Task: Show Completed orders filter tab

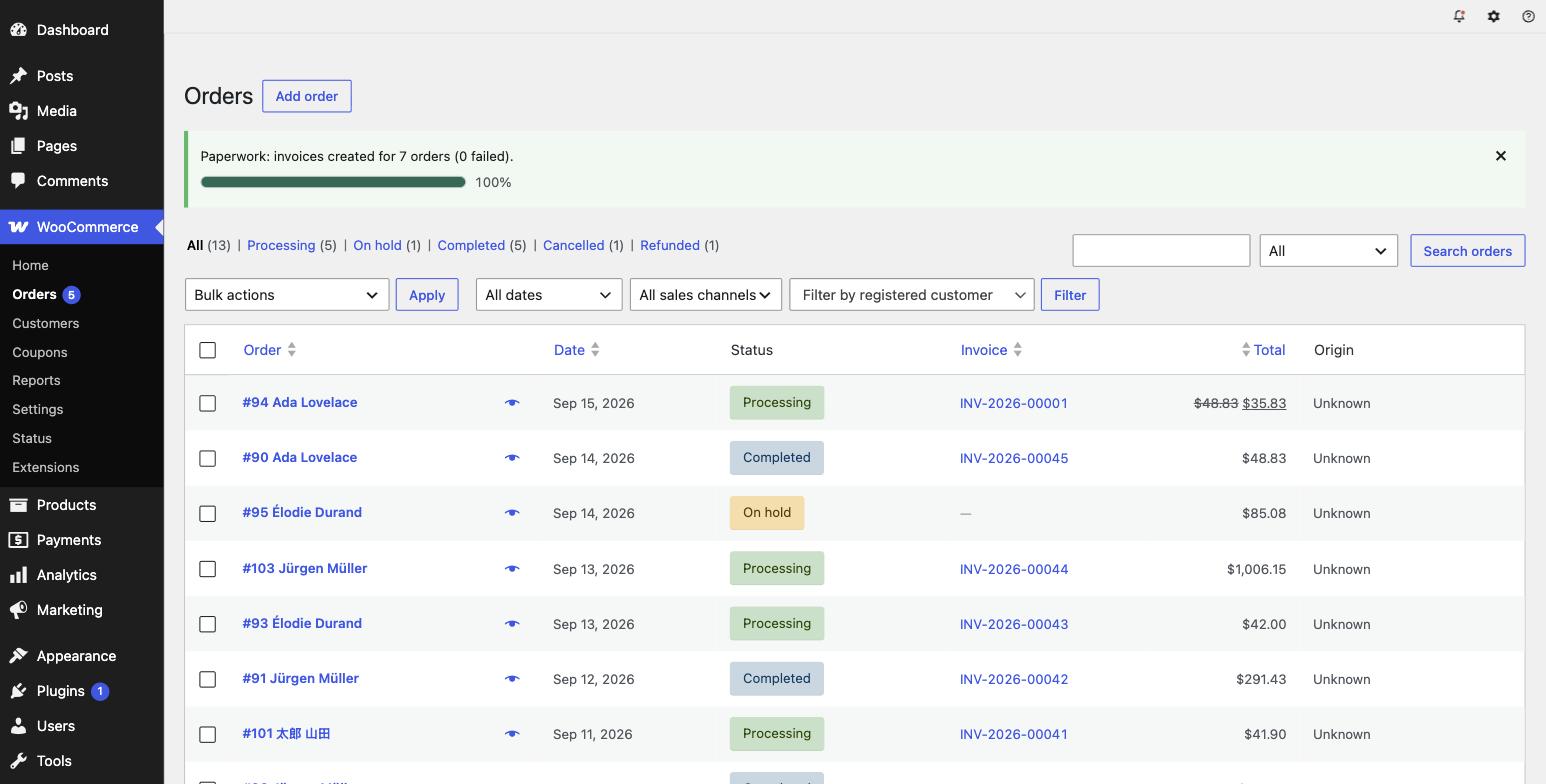Action: click(471, 245)
